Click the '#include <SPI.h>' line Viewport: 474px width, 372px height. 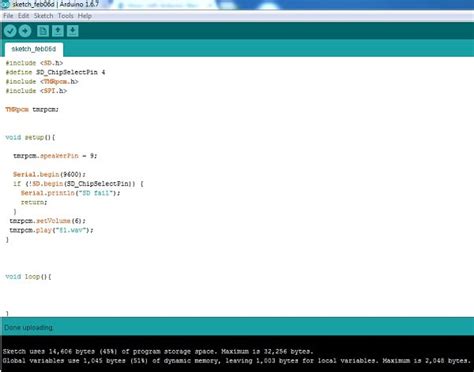tap(36, 91)
